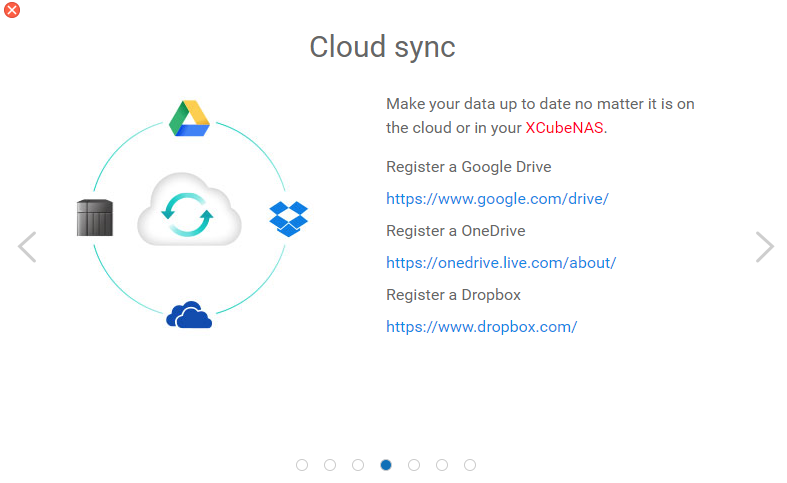Click the Cloud sync heading
Screen dimensions: 787x483
point(382,47)
